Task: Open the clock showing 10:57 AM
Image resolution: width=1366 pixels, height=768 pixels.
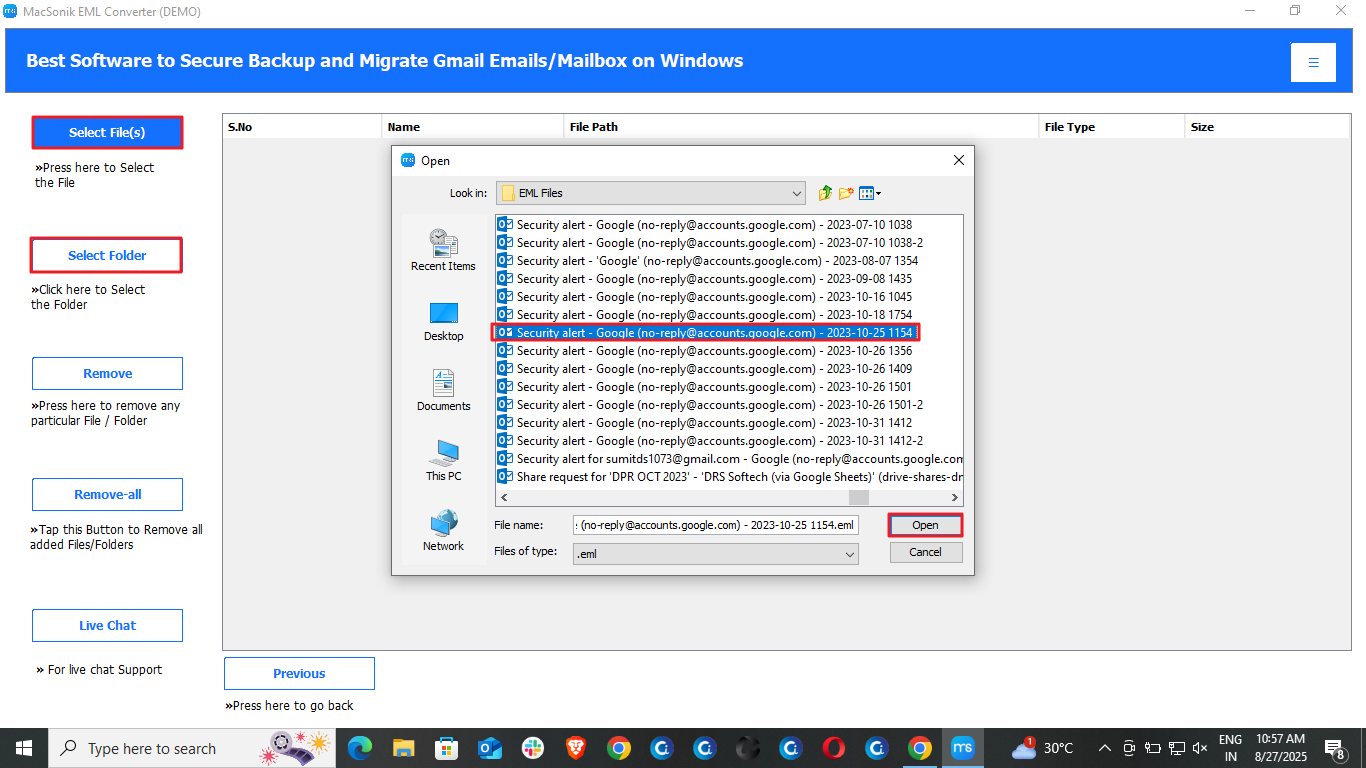Action: pyautogui.click(x=1280, y=748)
